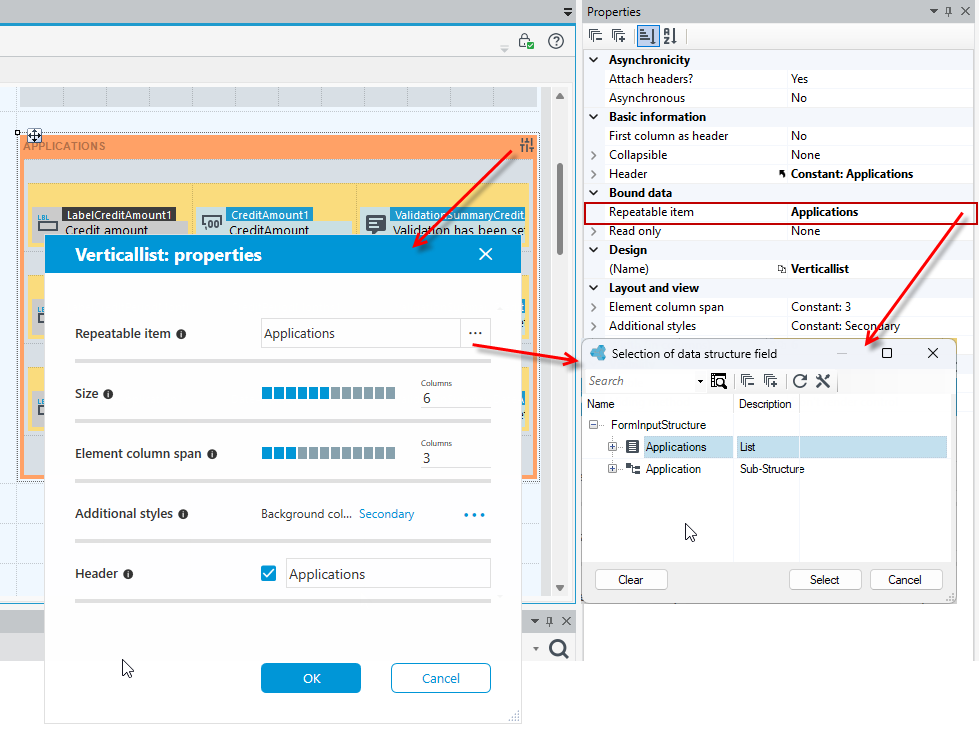This screenshot has width=979, height=748.
Task: Switch Properties panel to categorized view
Action: (647, 36)
